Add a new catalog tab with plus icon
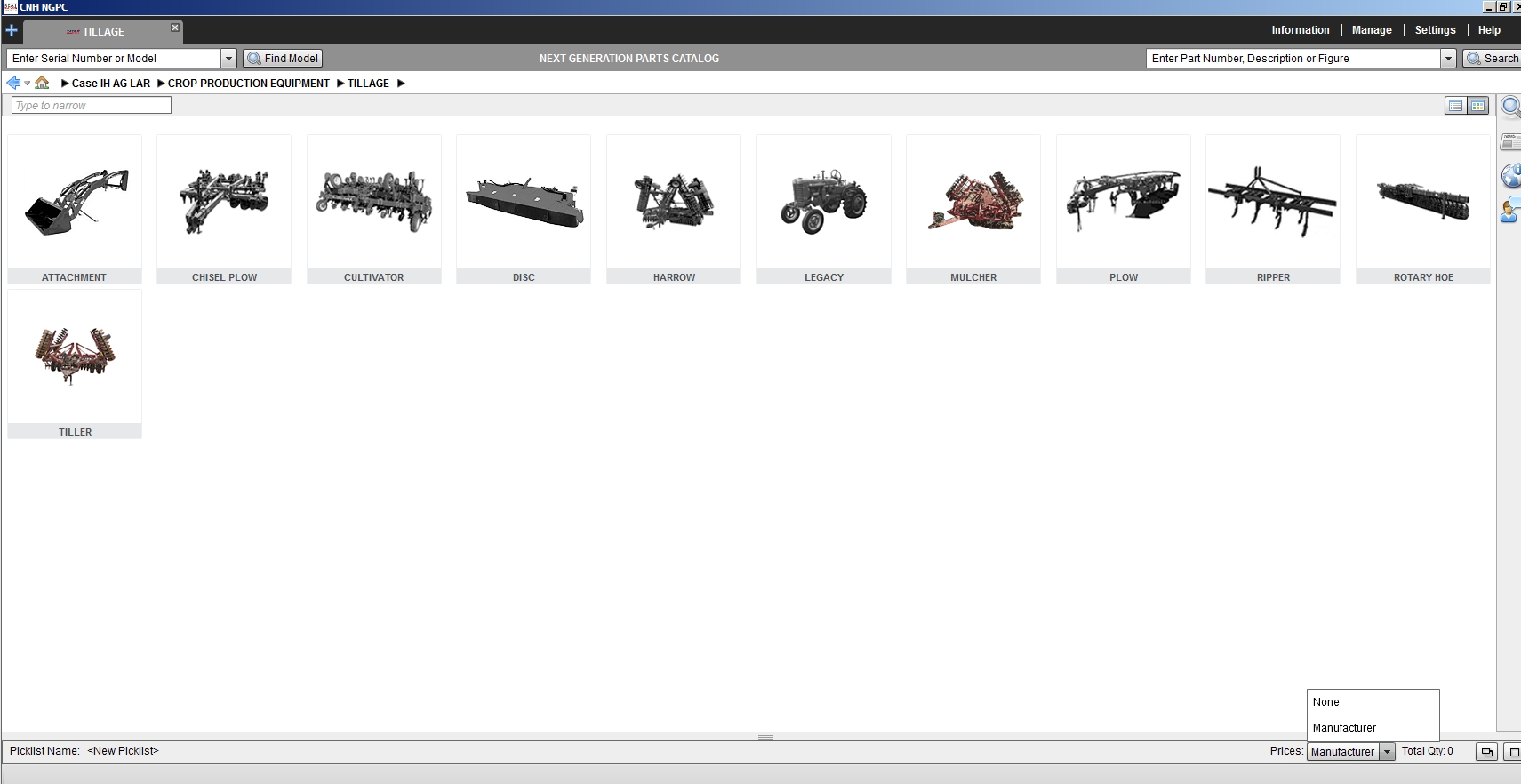1521x784 pixels. pos(12,30)
